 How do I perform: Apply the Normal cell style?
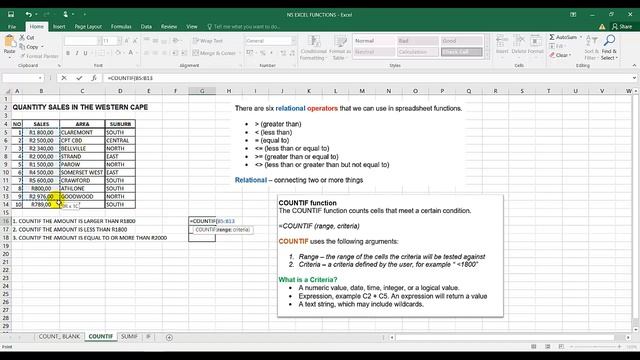pos(374,41)
